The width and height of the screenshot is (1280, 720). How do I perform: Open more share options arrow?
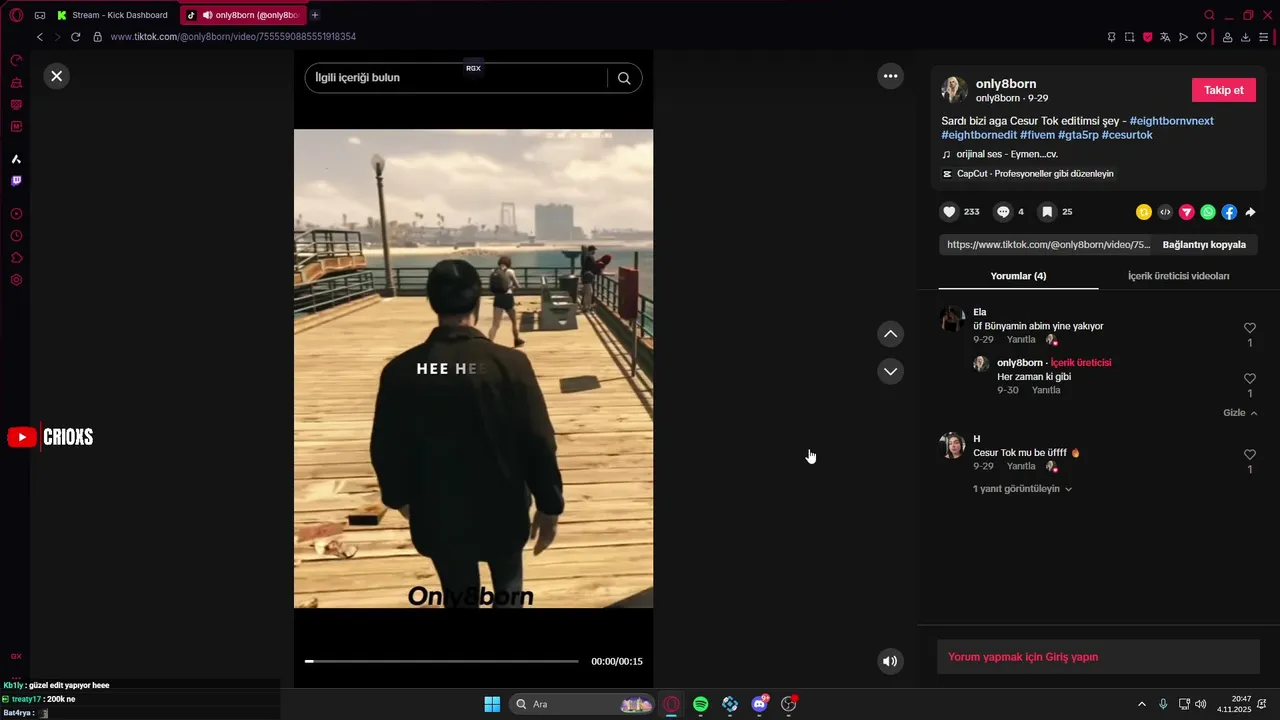point(1250,212)
